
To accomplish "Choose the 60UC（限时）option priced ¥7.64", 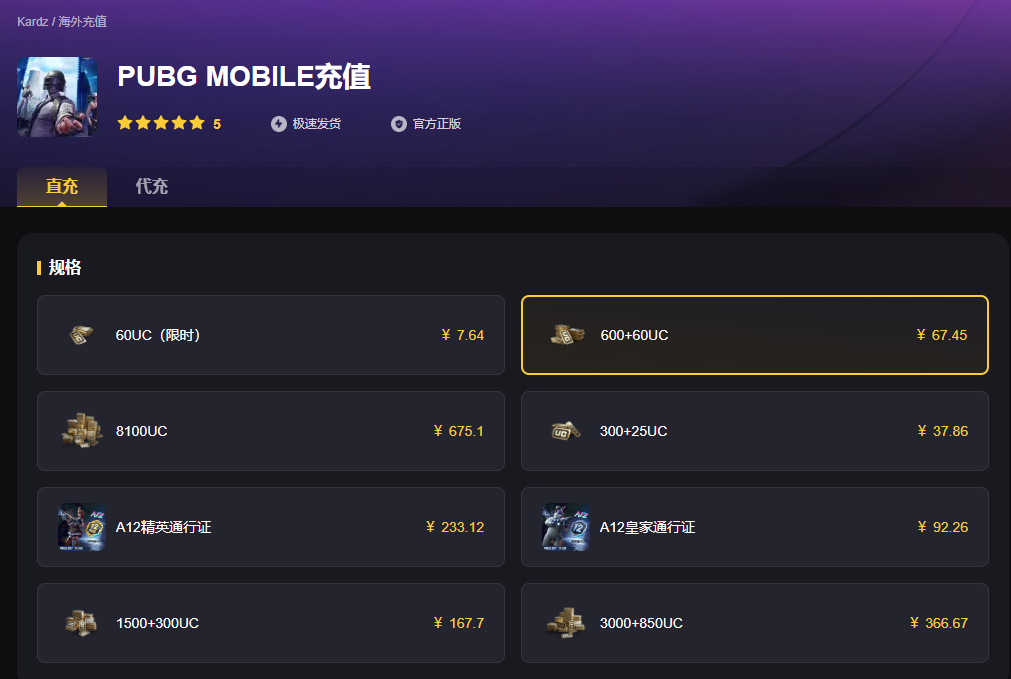I will [x=271, y=335].
